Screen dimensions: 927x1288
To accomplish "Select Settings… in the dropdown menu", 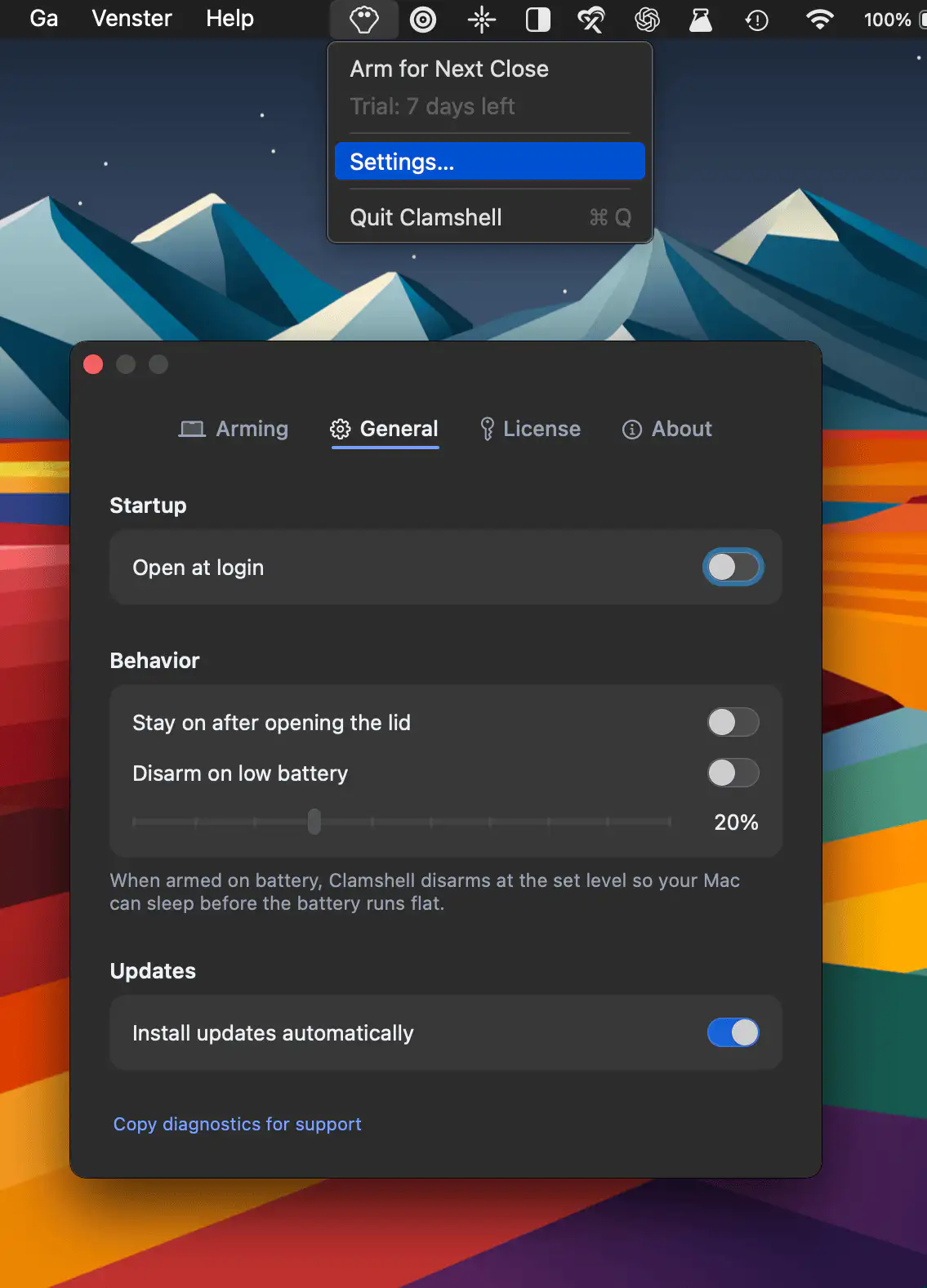I will (490, 162).
